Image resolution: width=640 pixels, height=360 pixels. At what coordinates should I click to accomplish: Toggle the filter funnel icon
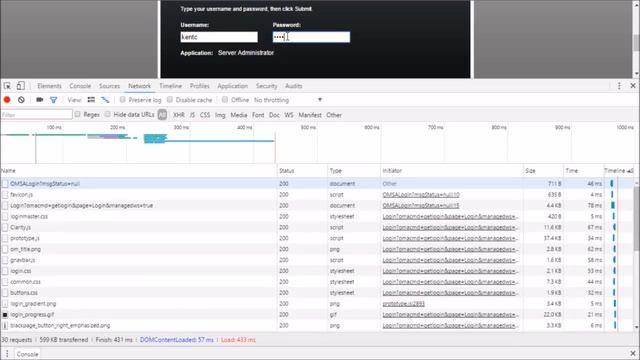(x=53, y=100)
